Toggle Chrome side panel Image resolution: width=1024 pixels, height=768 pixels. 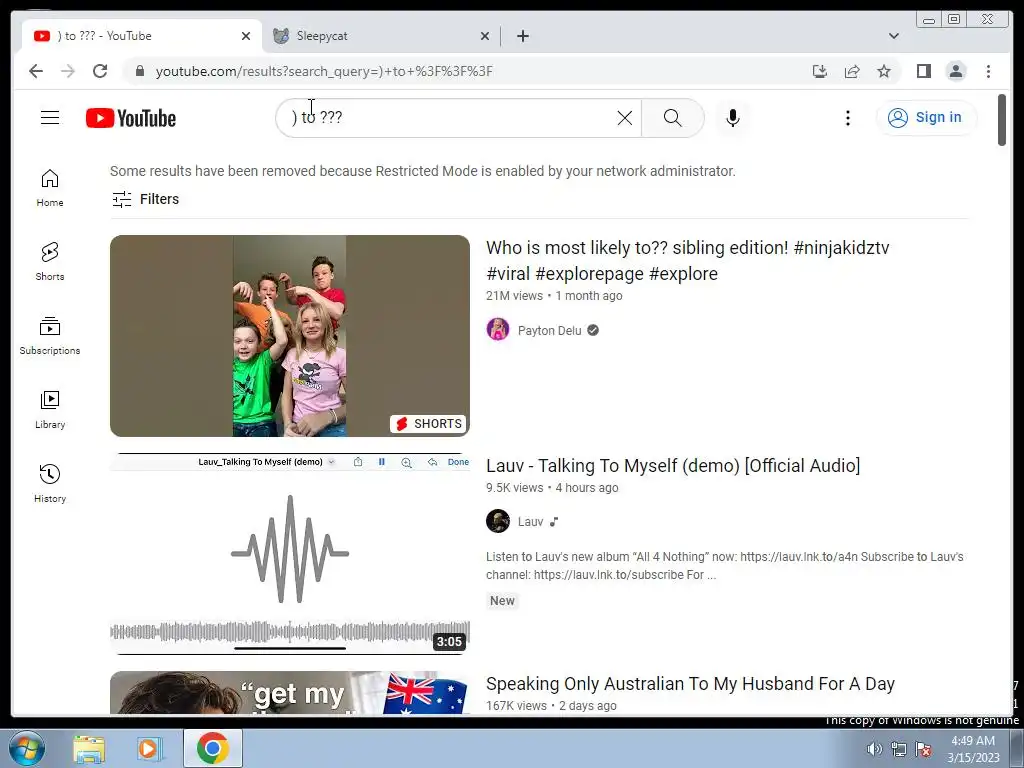[923, 71]
